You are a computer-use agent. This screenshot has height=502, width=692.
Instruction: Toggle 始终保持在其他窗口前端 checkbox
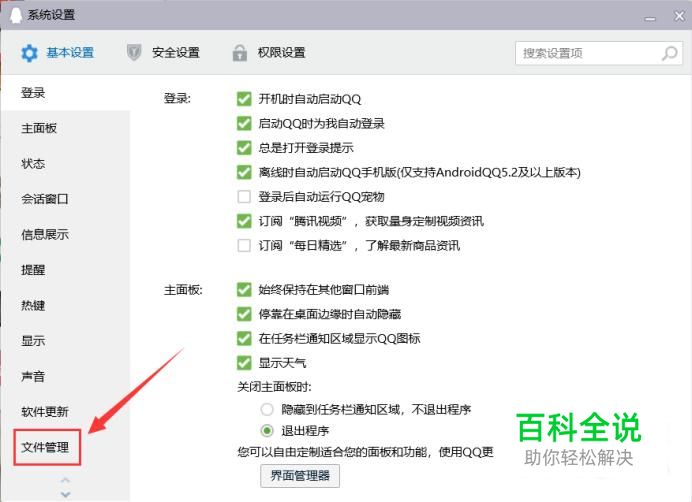pos(244,290)
